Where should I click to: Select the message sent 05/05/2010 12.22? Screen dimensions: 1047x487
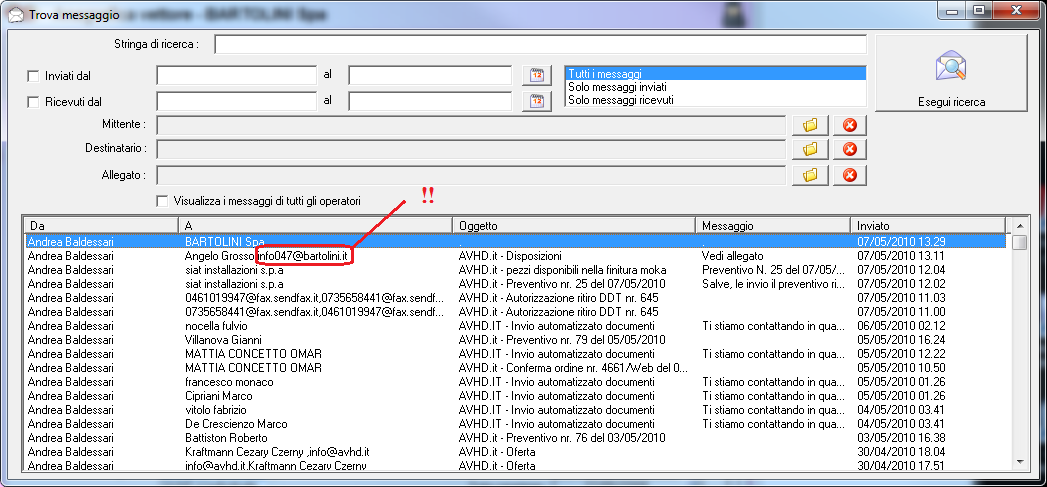pos(515,353)
